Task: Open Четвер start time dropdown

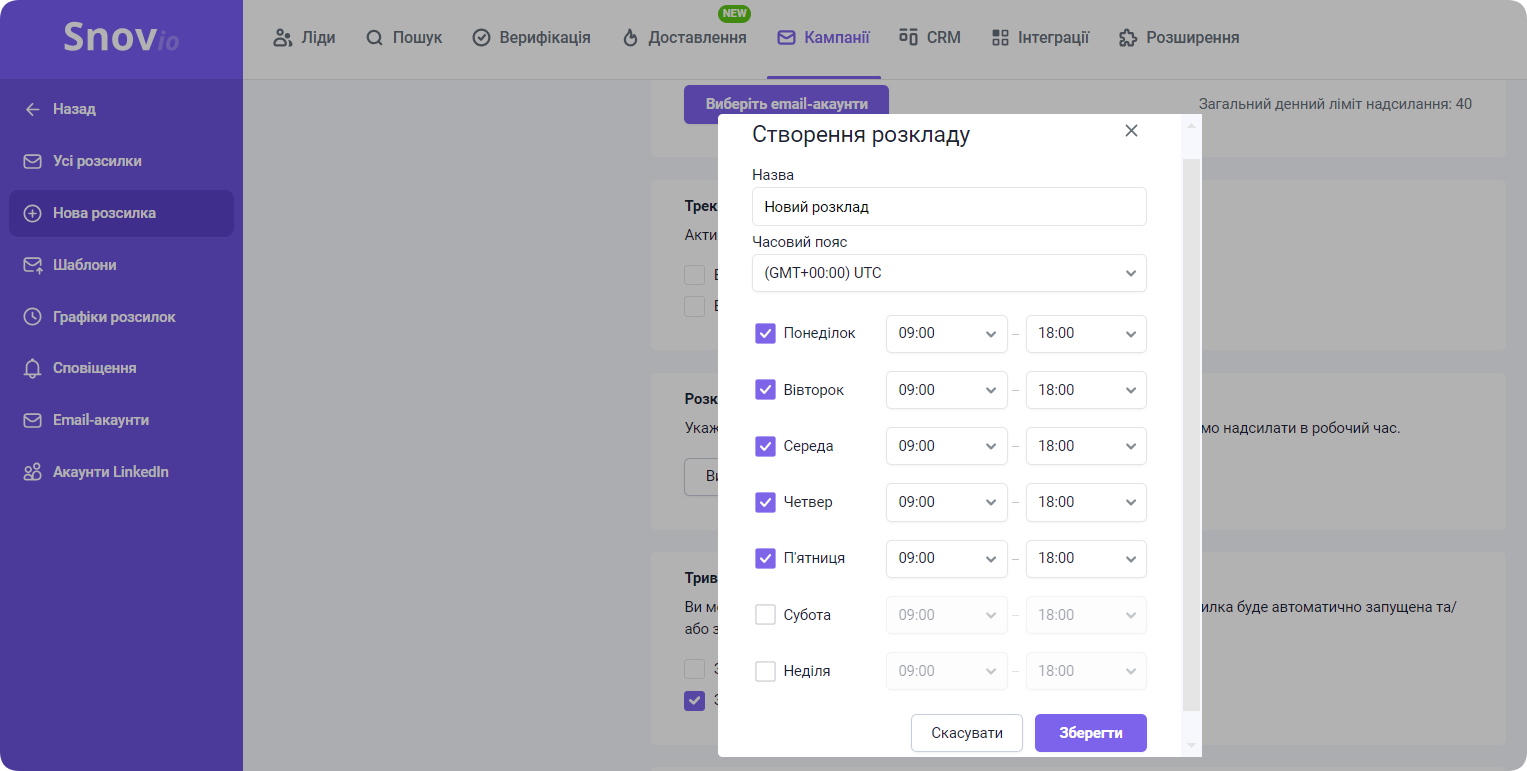Action: click(x=947, y=502)
